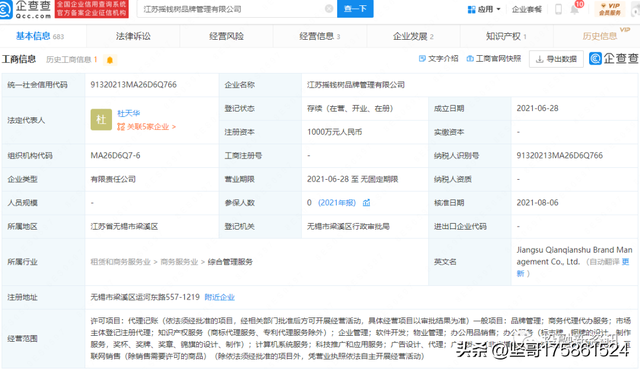
Task: Click the chart icon beside 2021年报
Action: pos(367,202)
